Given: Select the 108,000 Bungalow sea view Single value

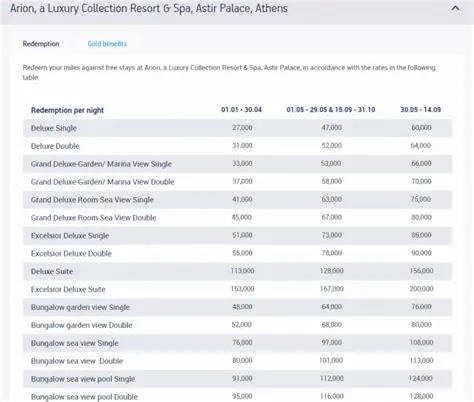Looking at the screenshot, I should click(x=421, y=343).
